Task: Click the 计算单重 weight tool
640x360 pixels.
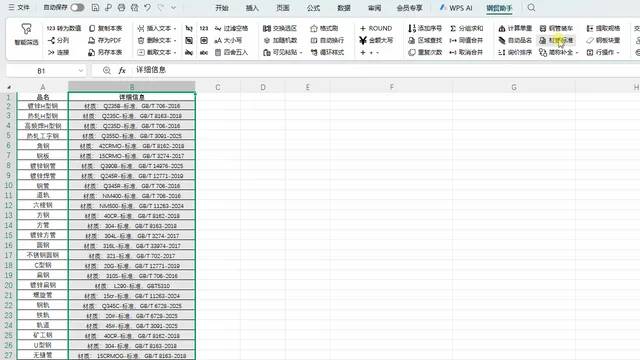Action: [x=515, y=28]
